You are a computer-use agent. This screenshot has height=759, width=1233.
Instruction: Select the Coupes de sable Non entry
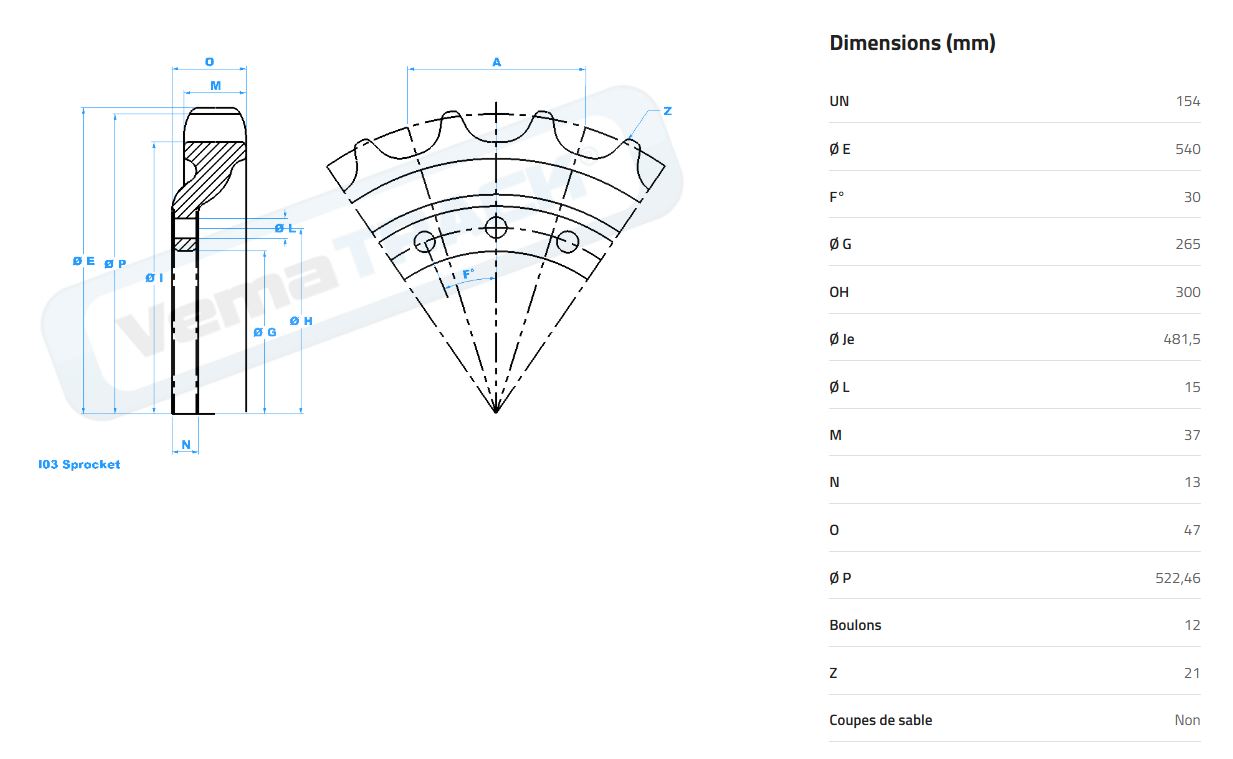click(x=1014, y=720)
